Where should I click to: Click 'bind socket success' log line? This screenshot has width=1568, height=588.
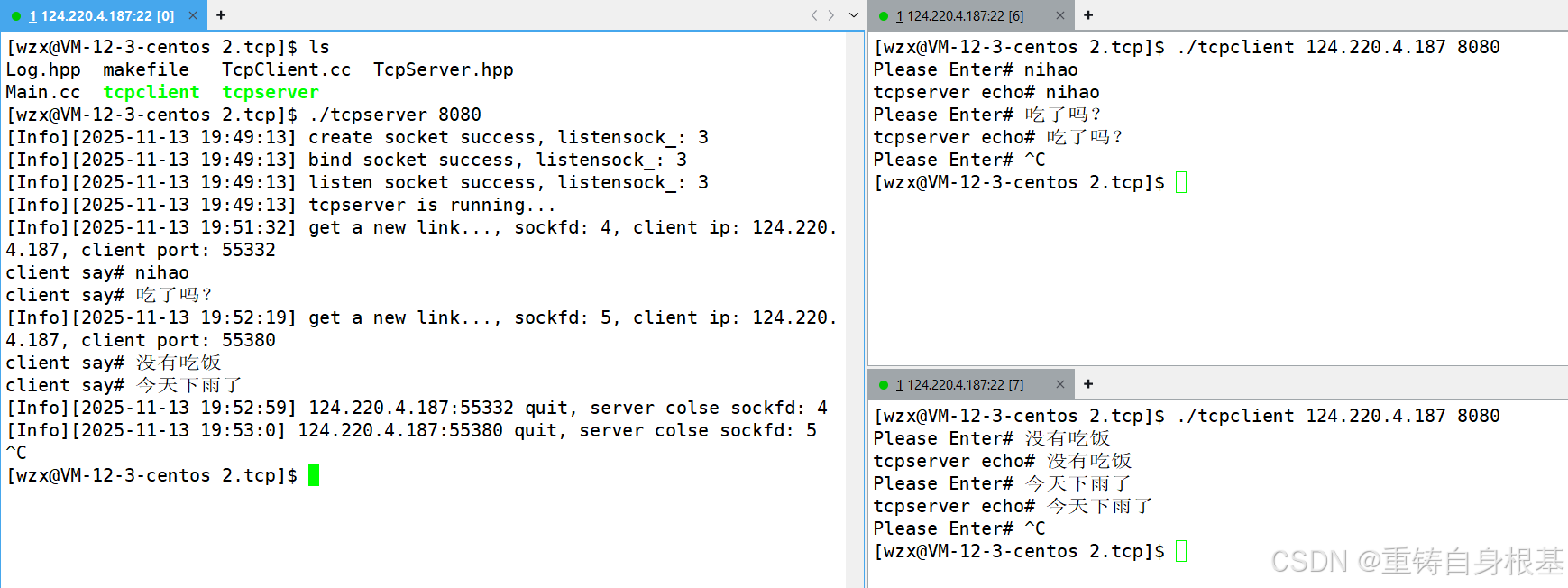tap(346, 160)
